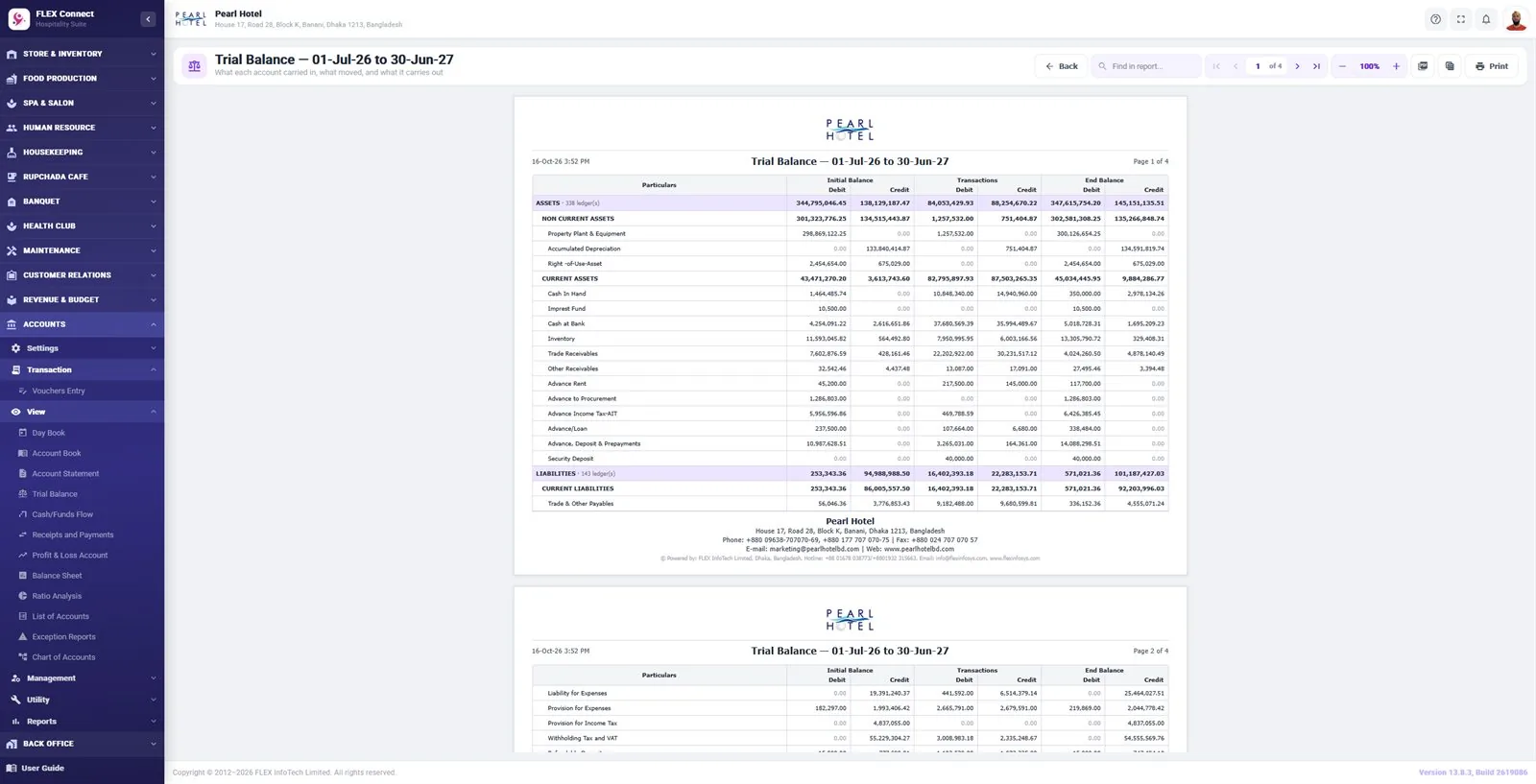Open the user profile avatar
The image size is (1536, 784).
(x=1516, y=19)
